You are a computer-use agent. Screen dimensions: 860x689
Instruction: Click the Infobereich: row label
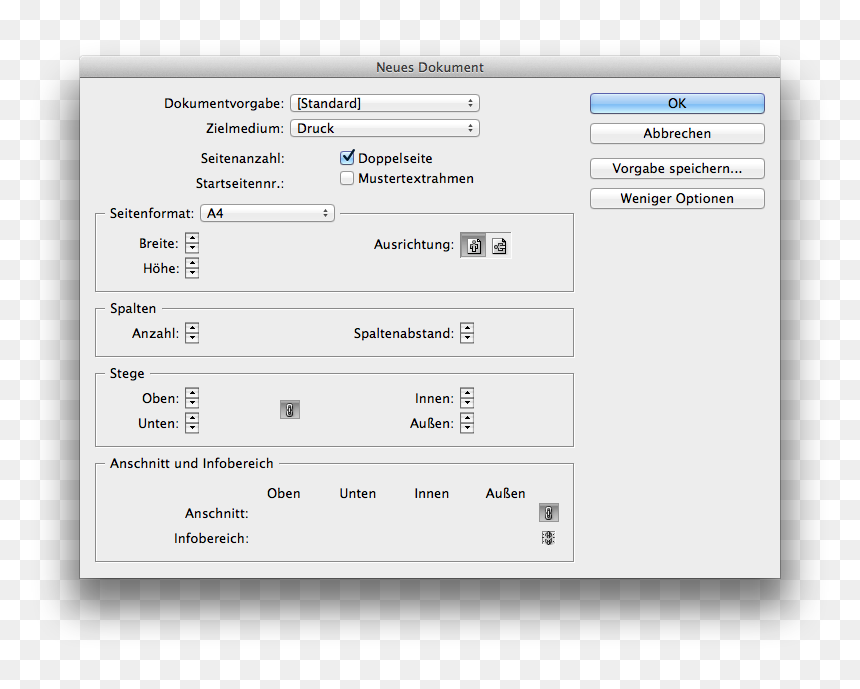coord(211,539)
